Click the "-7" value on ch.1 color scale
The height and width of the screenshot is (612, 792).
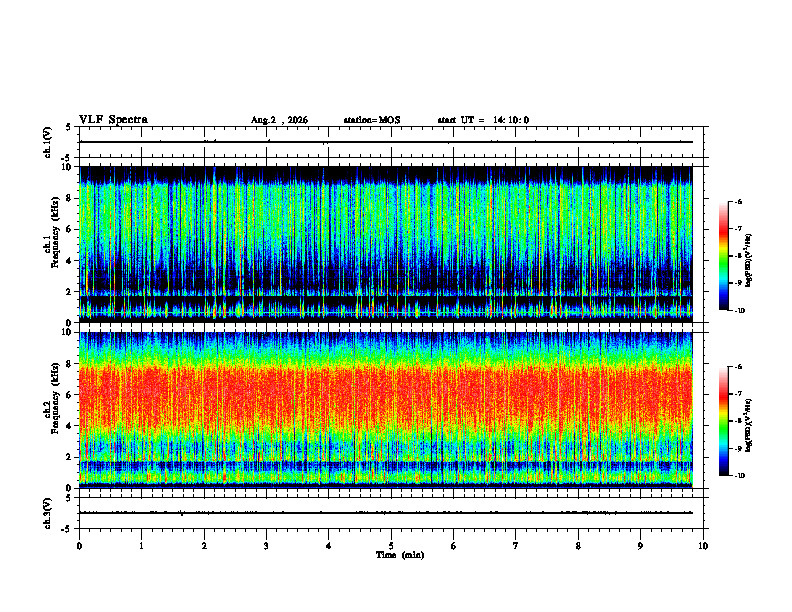(738, 229)
